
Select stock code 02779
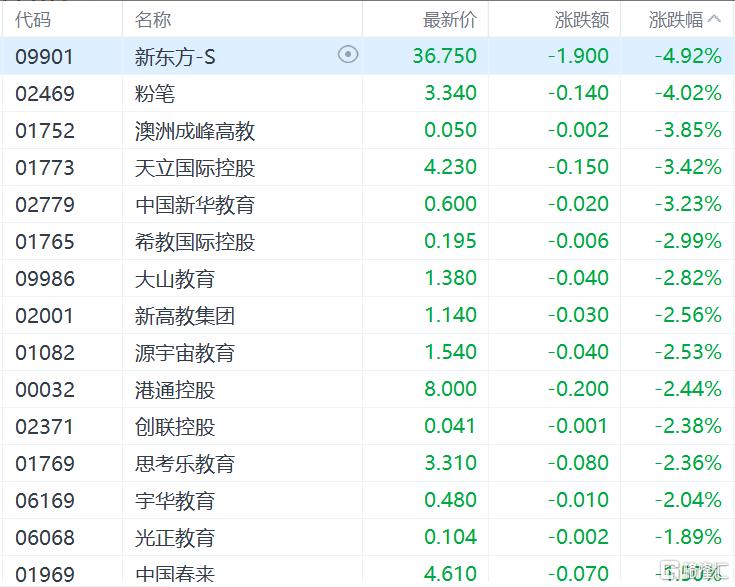click(45, 205)
